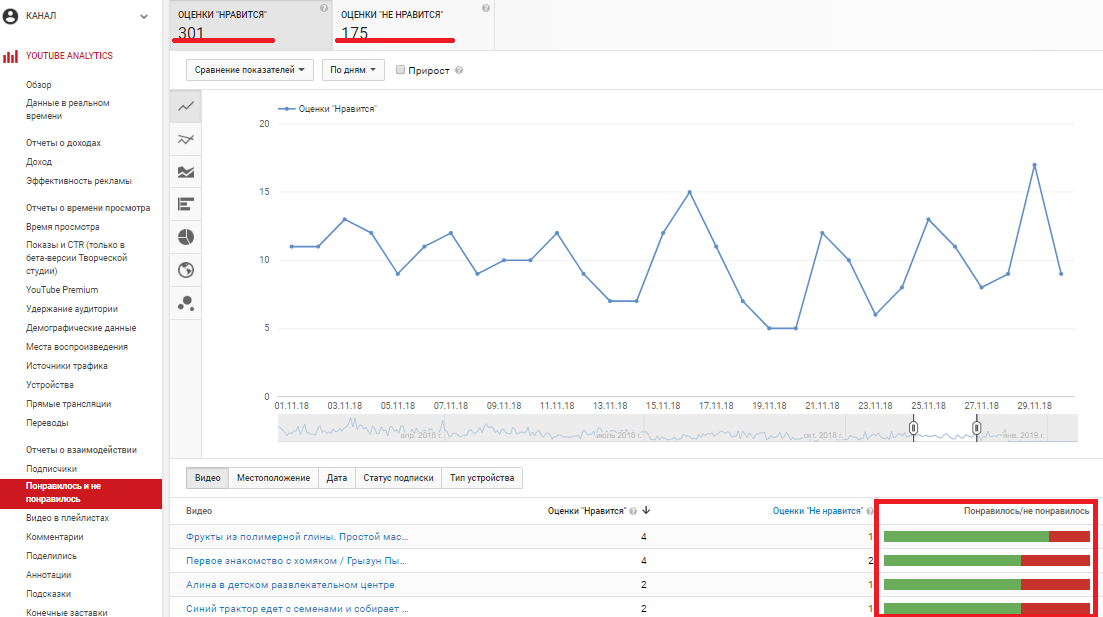The image size is (1103, 617).
Task: Open the По дням dropdown
Action: [x=357, y=70]
